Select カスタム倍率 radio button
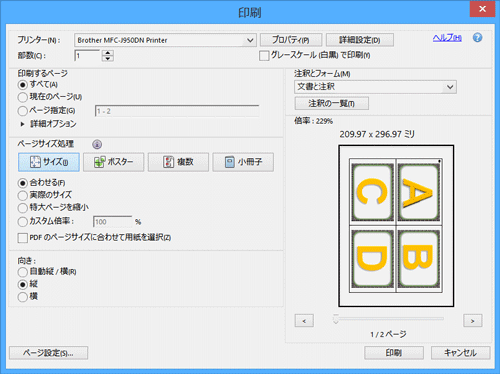This screenshot has width=500, height=374. pos(22,221)
